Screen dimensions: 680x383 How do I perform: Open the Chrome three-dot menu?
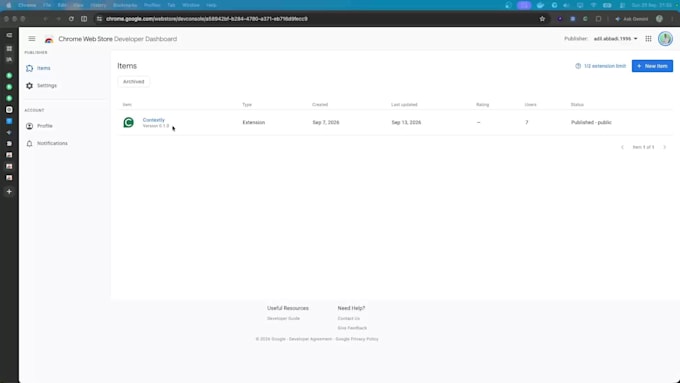673,19
